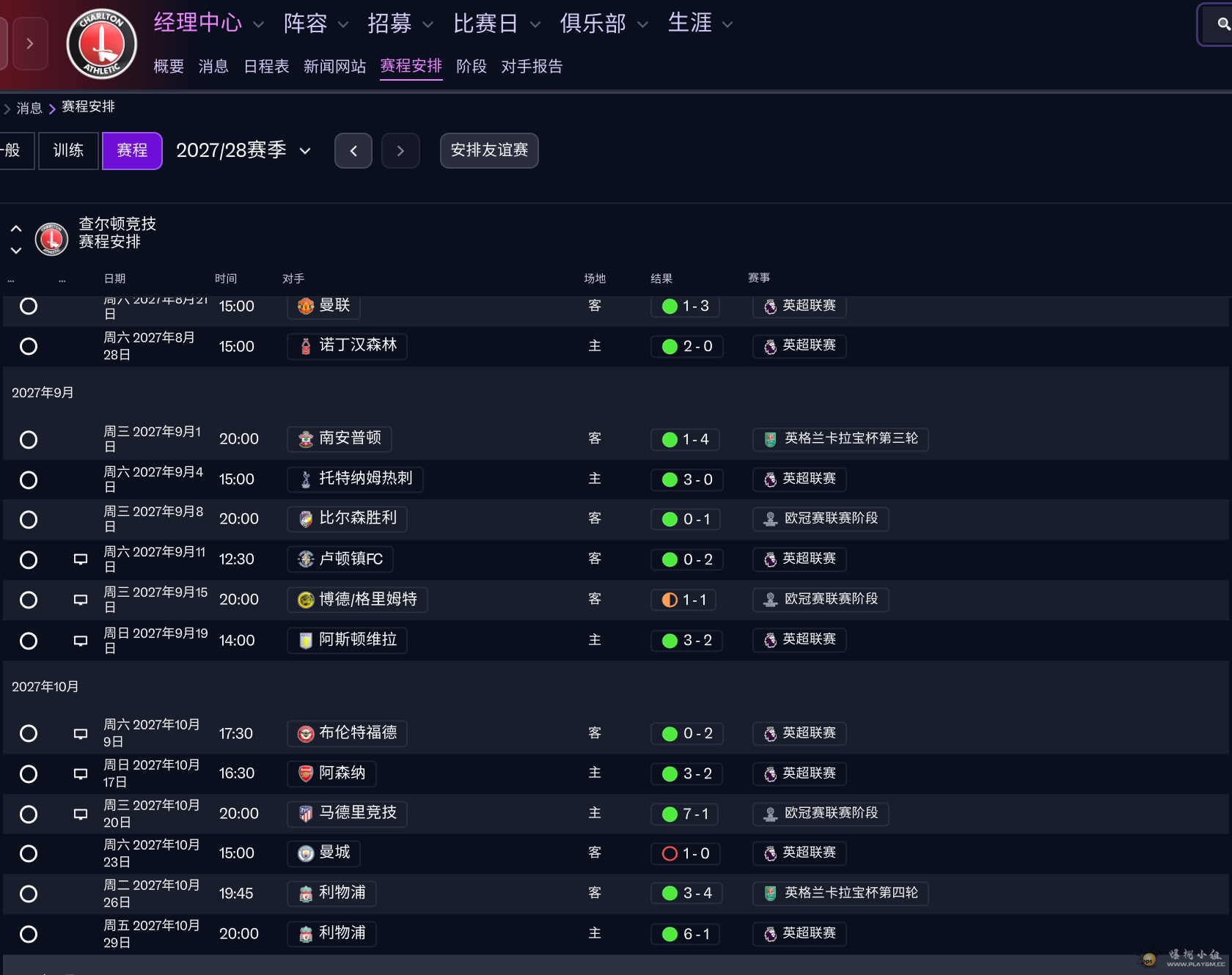The height and width of the screenshot is (975, 1232).
Task: Select the radio circle for October 29 Liverpool match
Action: click(29, 934)
